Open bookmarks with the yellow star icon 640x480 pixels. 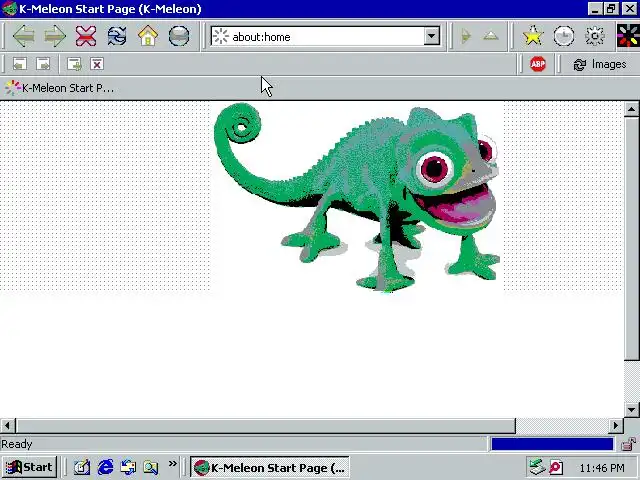[x=533, y=36]
